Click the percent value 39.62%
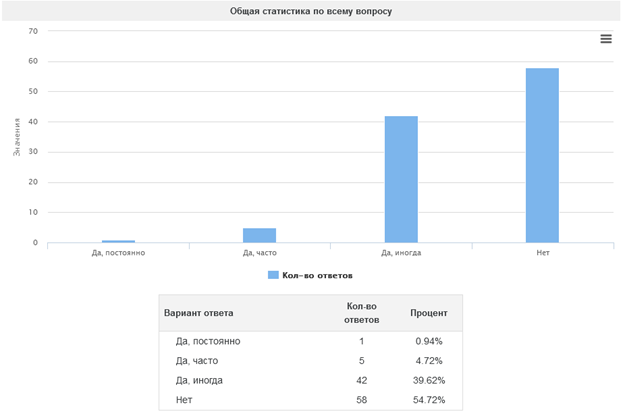Viewport: 623px width, 418px height. coord(429,380)
